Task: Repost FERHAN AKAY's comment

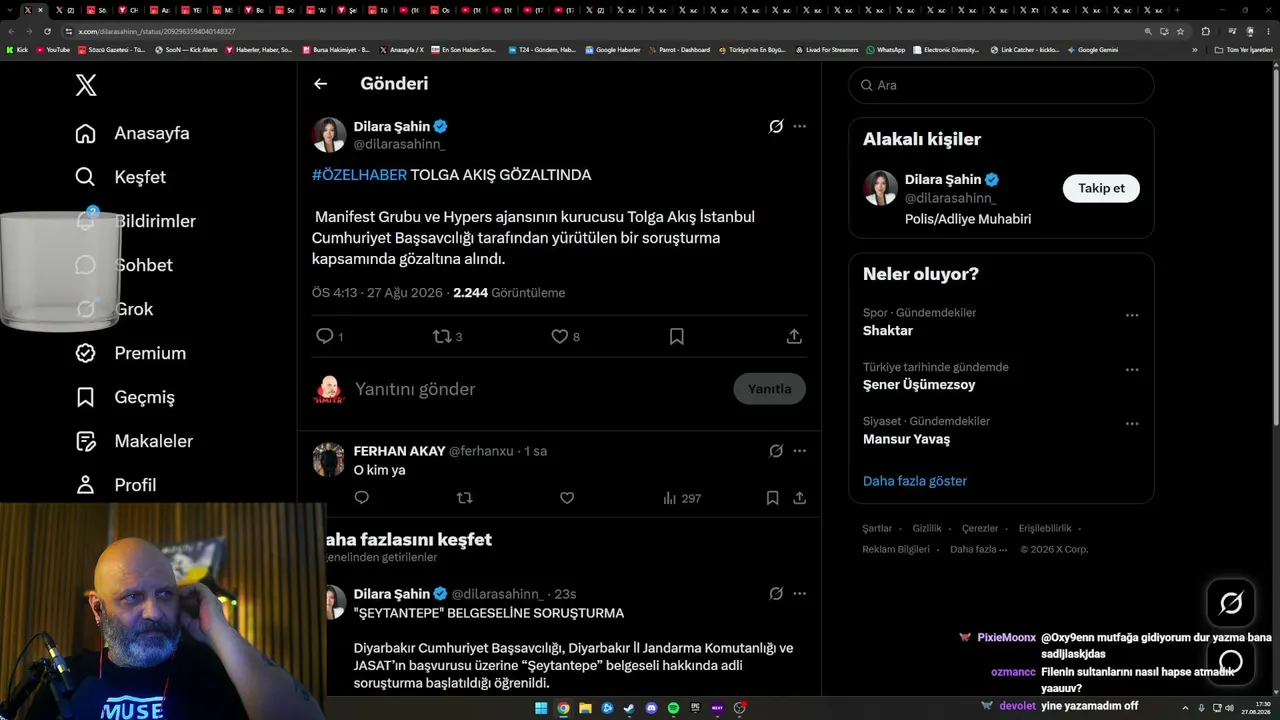Action: (x=464, y=497)
